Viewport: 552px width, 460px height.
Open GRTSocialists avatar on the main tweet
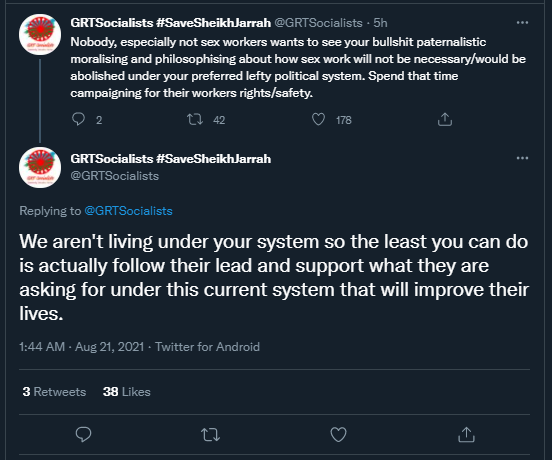[40, 168]
